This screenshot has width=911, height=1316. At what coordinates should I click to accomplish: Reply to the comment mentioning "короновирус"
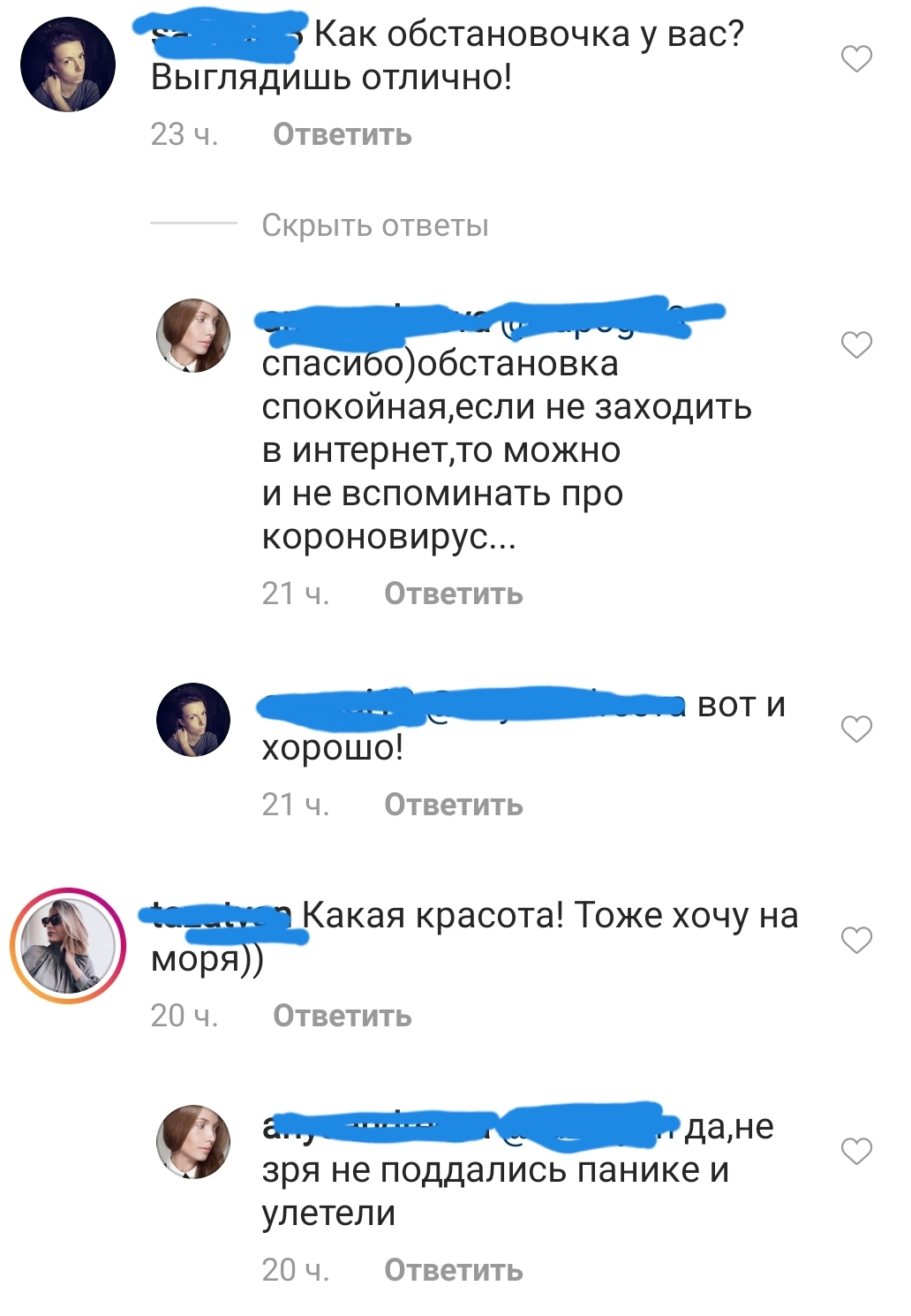click(454, 594)
